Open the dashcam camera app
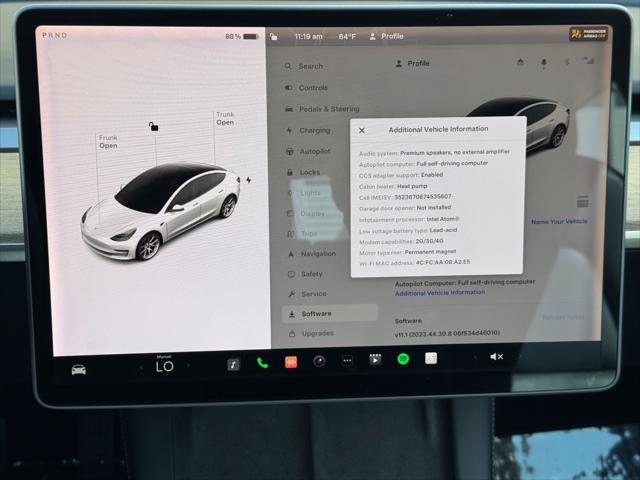This screenshot has height=480, width=640. coord(319,361)
